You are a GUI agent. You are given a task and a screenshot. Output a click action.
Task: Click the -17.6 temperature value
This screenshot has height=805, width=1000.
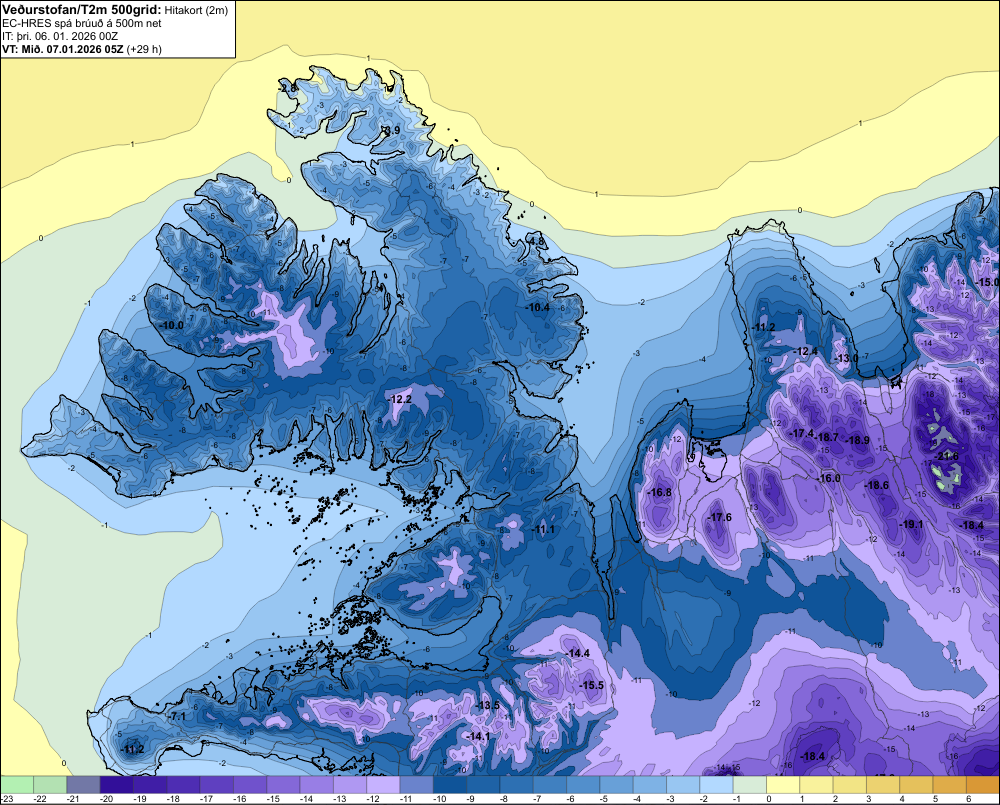tap(720, 517)
